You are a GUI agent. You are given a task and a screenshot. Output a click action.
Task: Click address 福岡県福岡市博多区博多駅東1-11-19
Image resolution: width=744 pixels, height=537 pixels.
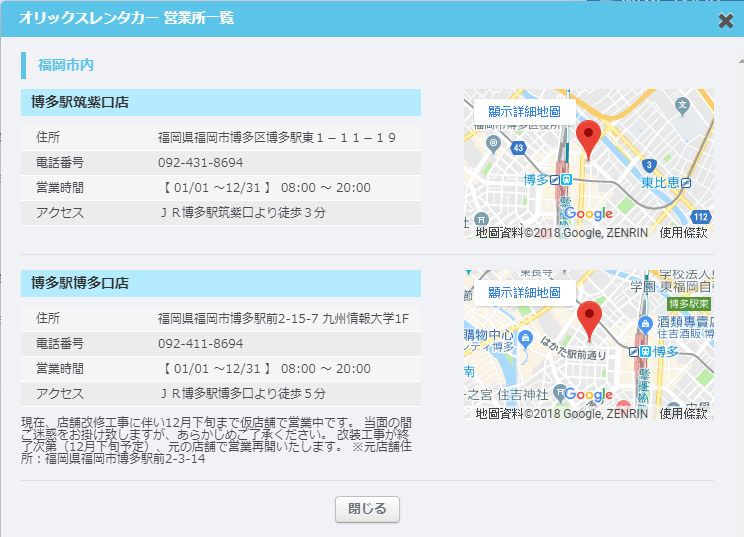(x=277, y=138)
